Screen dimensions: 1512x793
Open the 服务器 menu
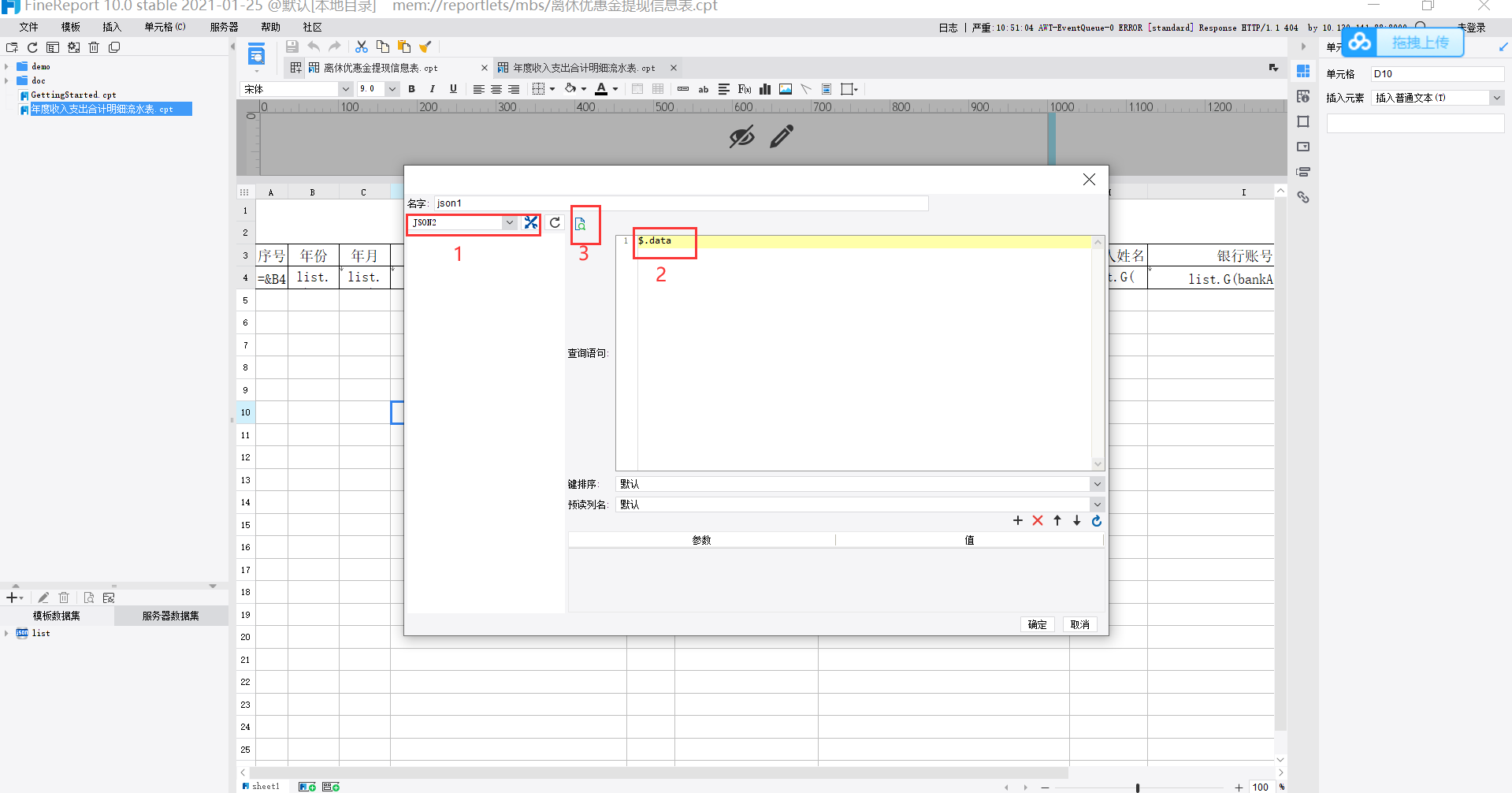(x=224, y=27)
